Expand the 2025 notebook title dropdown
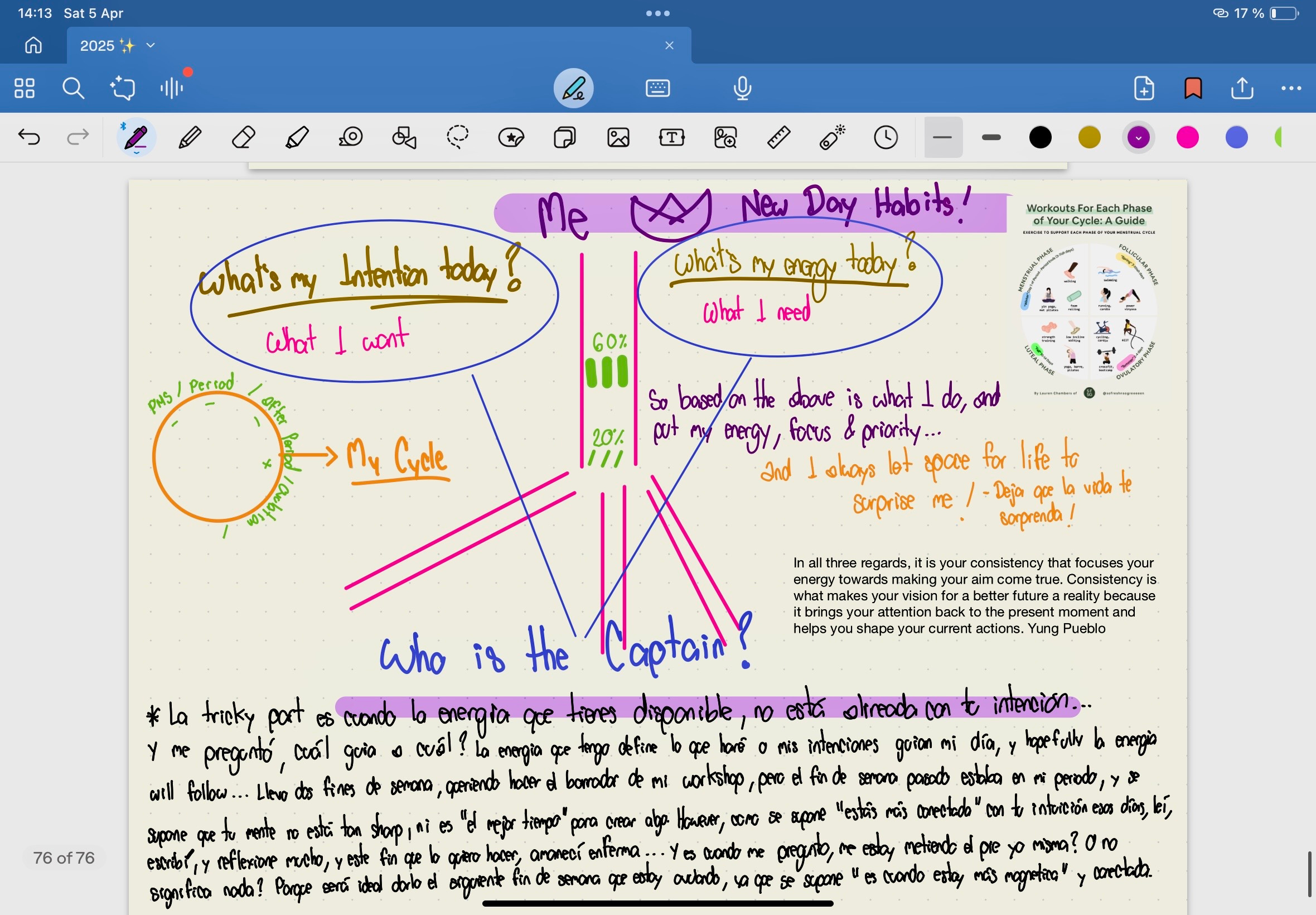This screenshot has height=915, width=1316. (x=151, y=45)
